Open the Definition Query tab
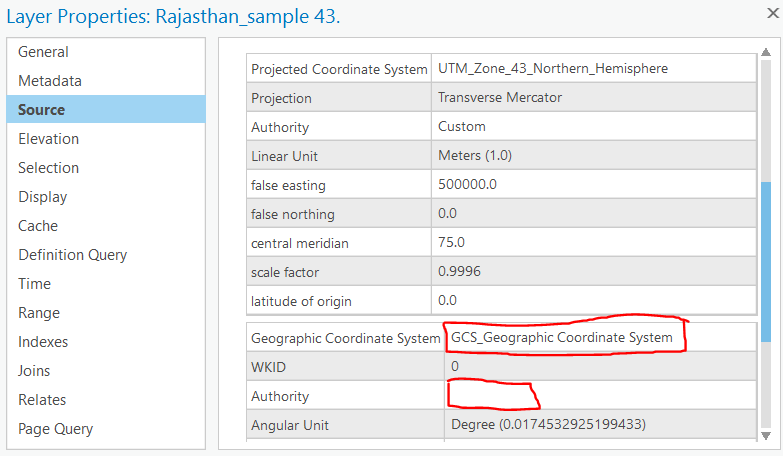The width and height of the screenshot is (783, 456). [x=73, y=255]
